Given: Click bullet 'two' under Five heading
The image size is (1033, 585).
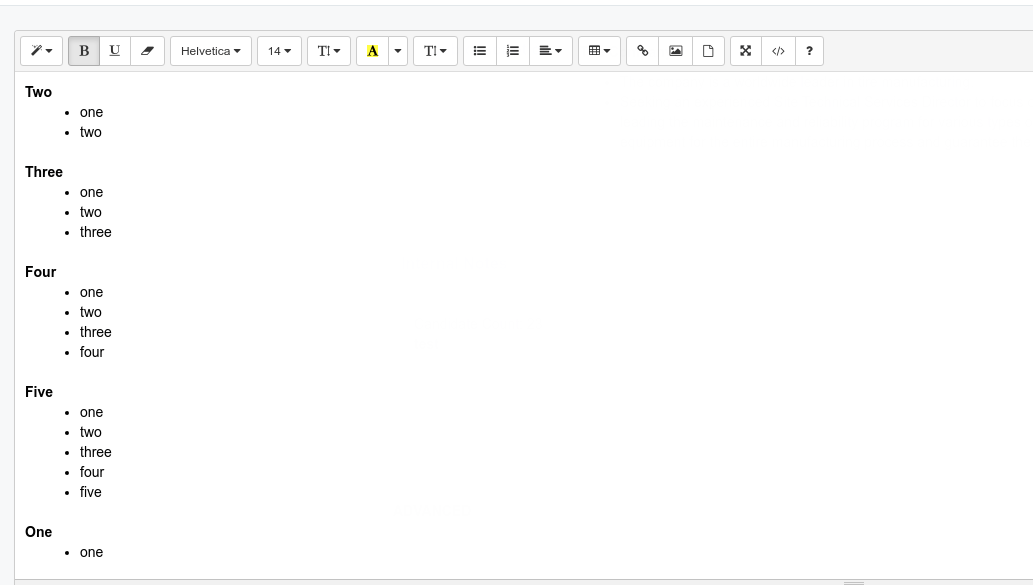Looking at the screenshot, I should [x=91, y=432].
